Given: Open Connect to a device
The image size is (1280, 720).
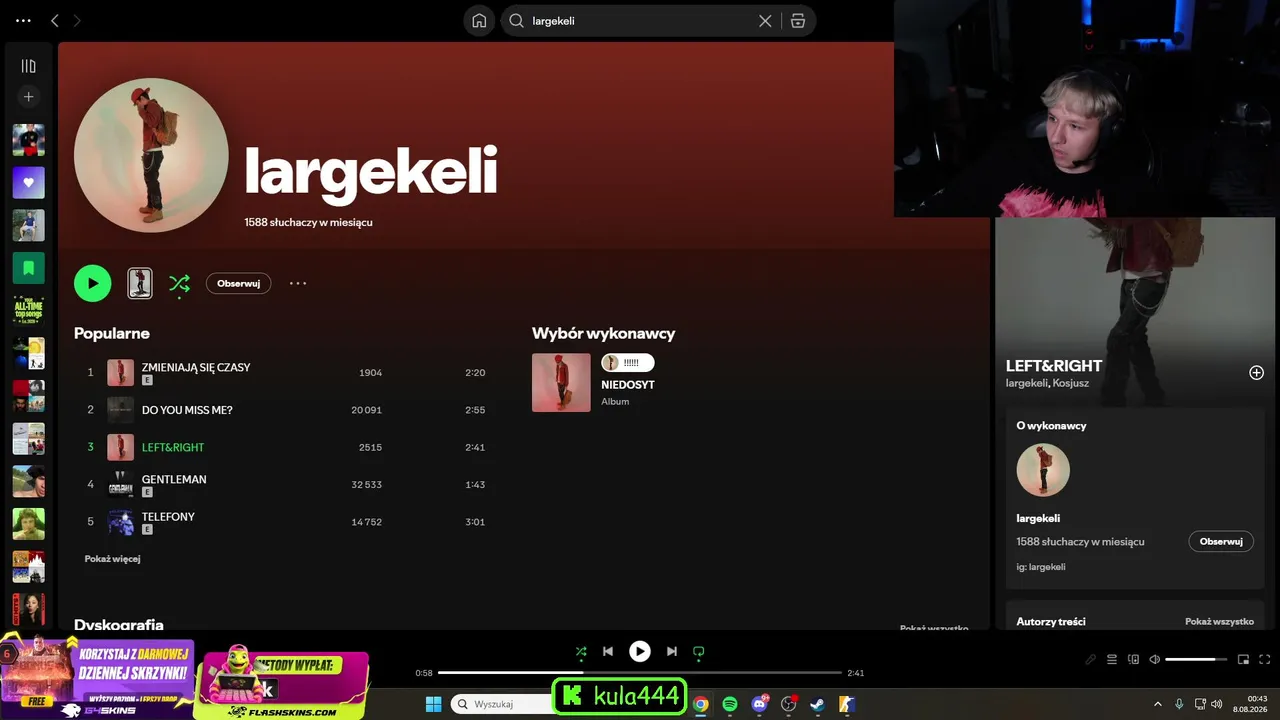Looking at the screenshot, I should click(1134, 660).
